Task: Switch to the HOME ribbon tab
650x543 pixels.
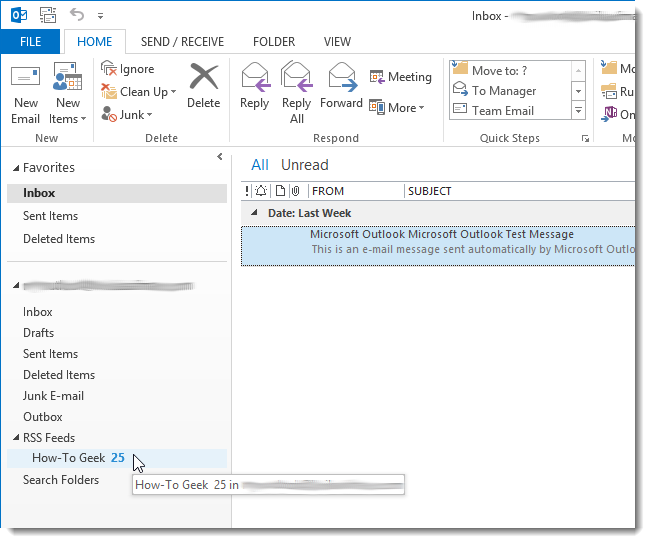Action: tap(95, 41)
